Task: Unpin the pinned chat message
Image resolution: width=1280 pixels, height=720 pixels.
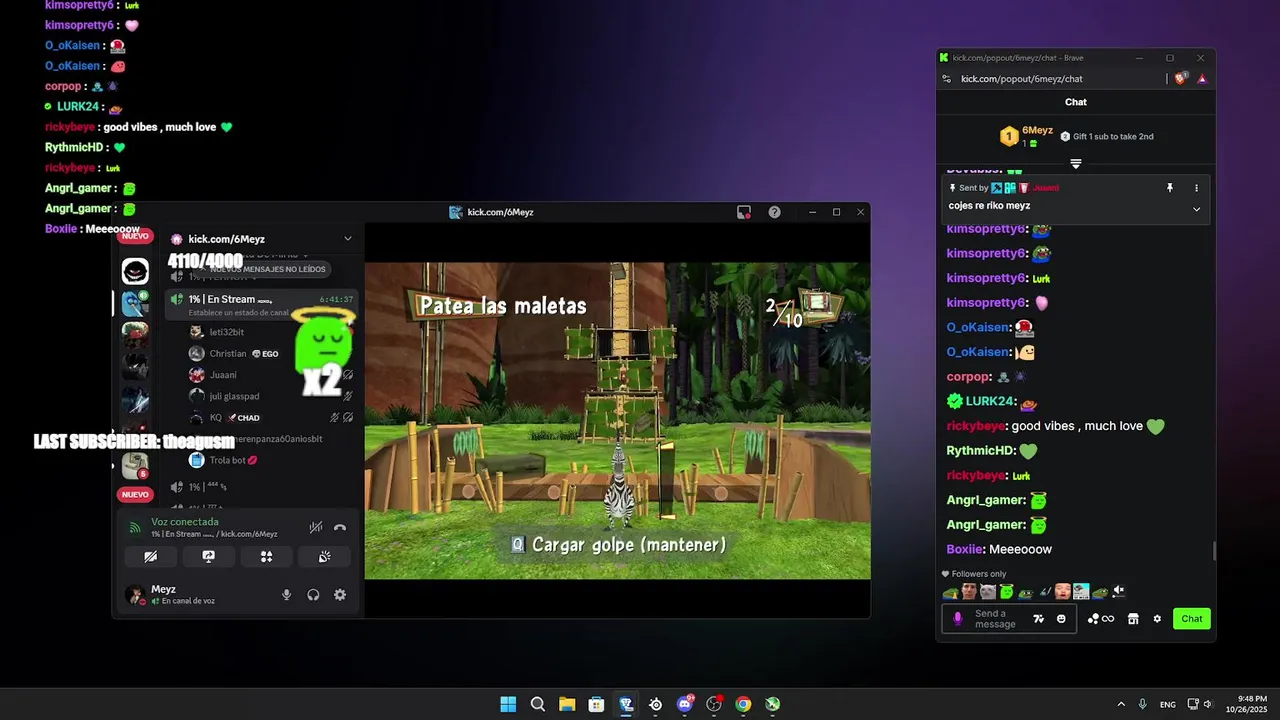Action: (x=1169, y=188)
